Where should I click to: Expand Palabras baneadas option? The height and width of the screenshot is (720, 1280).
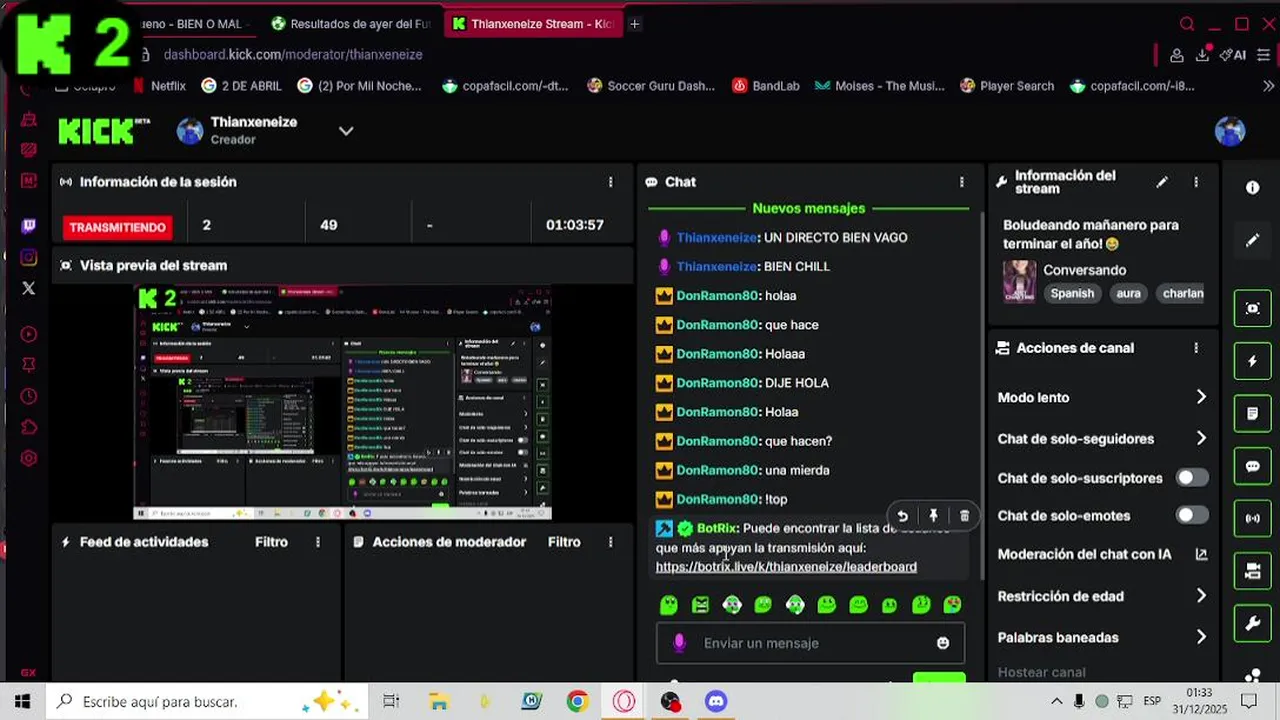point(1201,637)
